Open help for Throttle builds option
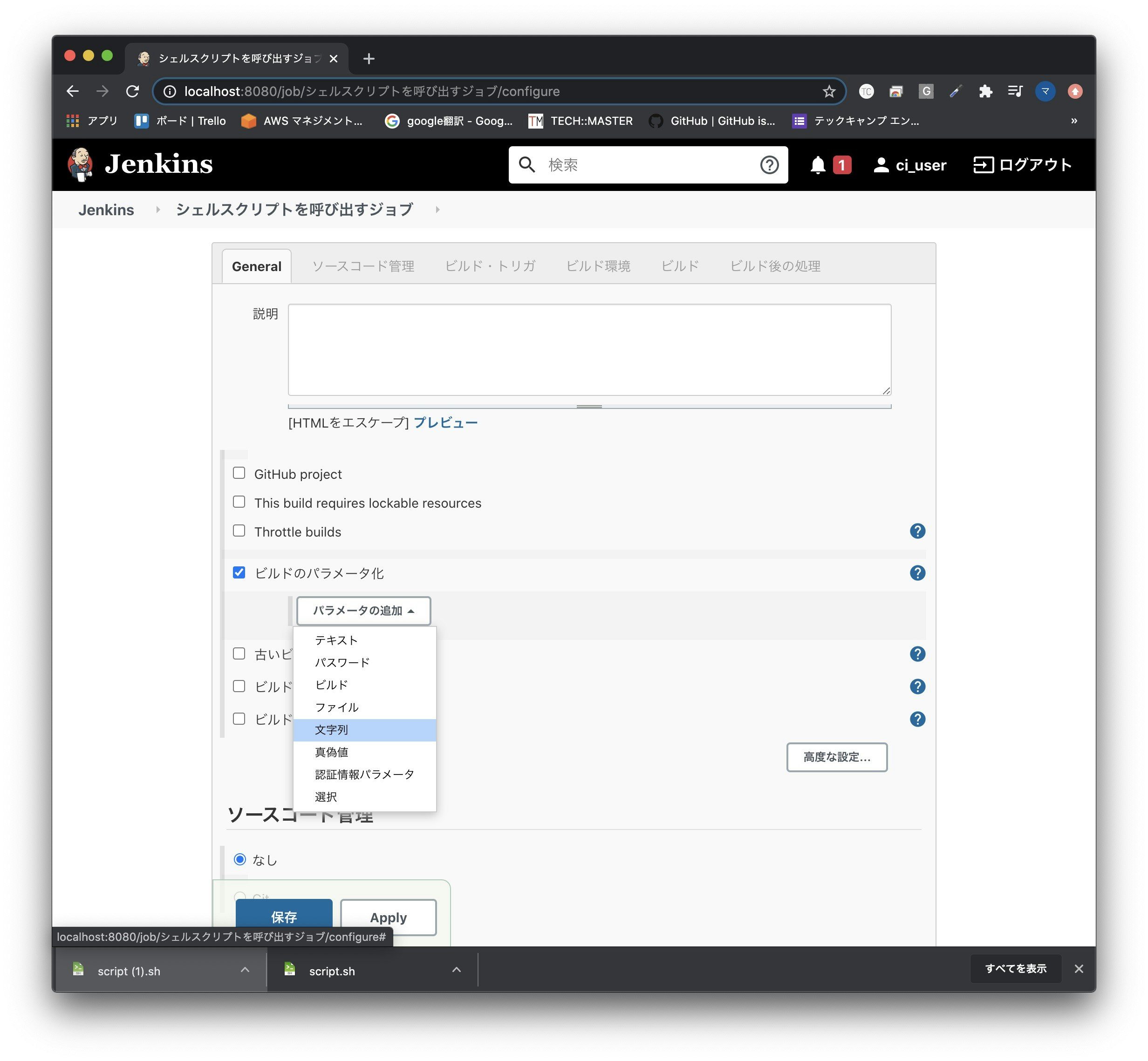This screenshot has width=1148, height=1061. click(917, 531)
